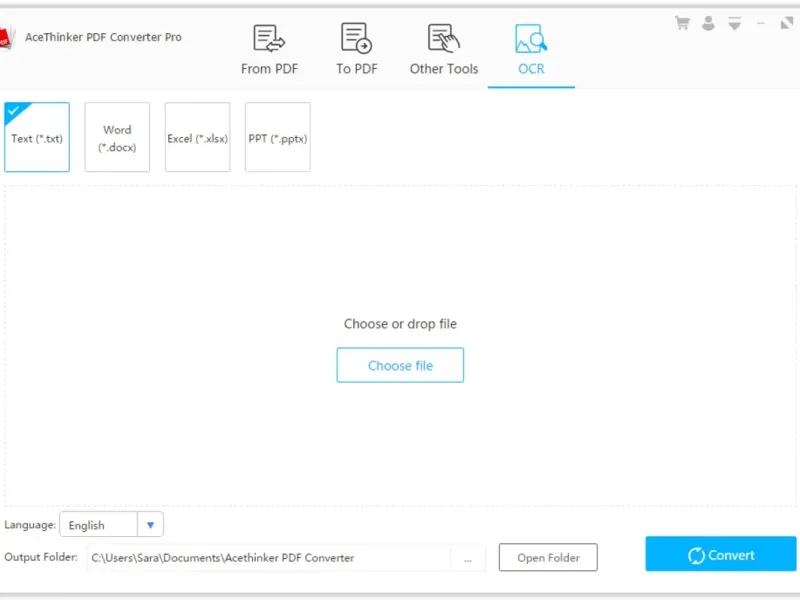
Task: Maximize the converter window
Action: [x=787, y=23]
